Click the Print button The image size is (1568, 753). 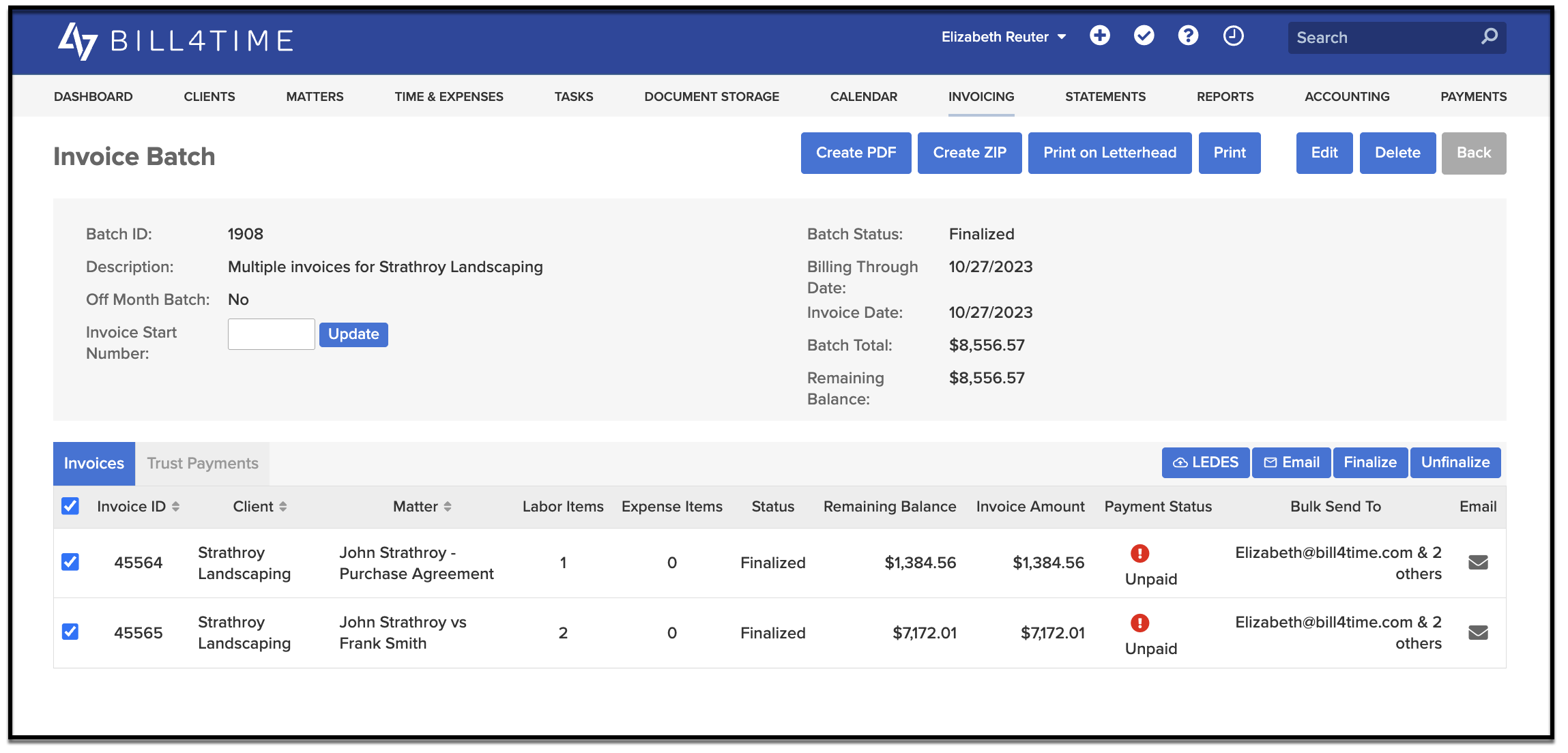coord(1230,153)
